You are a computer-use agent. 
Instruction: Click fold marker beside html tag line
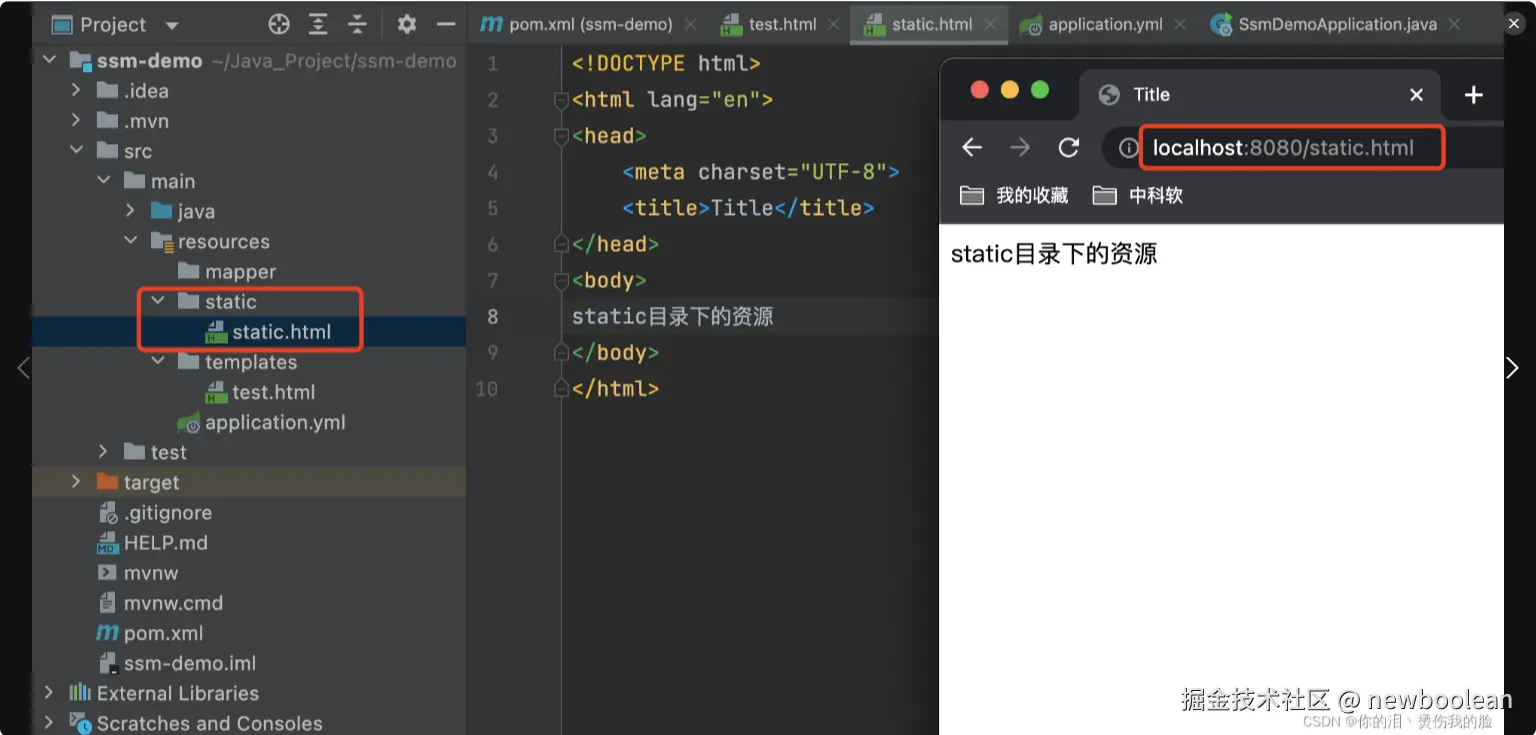[561, 100]
